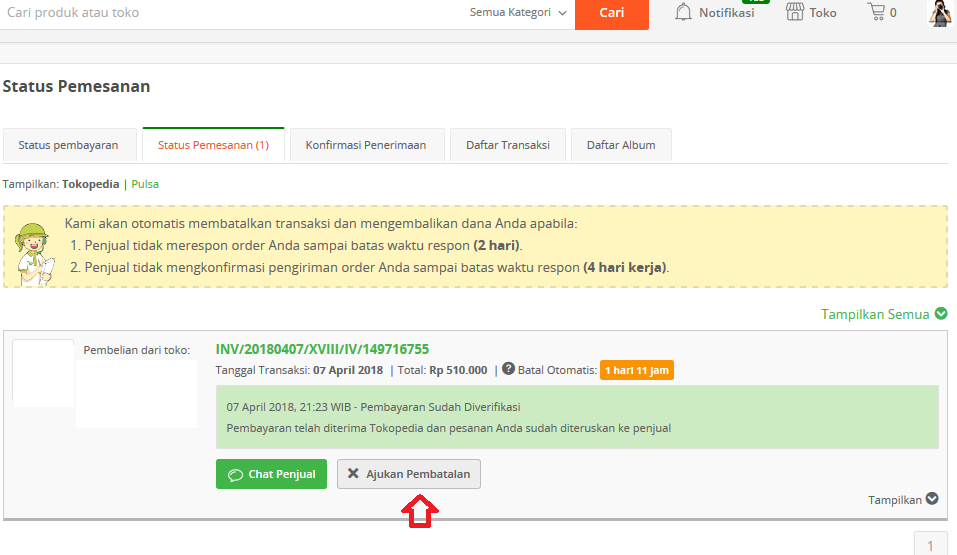The height and width of the screenshot is (555, 957).
Task: Open the Konfirmasi Penerimaan tab
Action: (x=367, y=145)
